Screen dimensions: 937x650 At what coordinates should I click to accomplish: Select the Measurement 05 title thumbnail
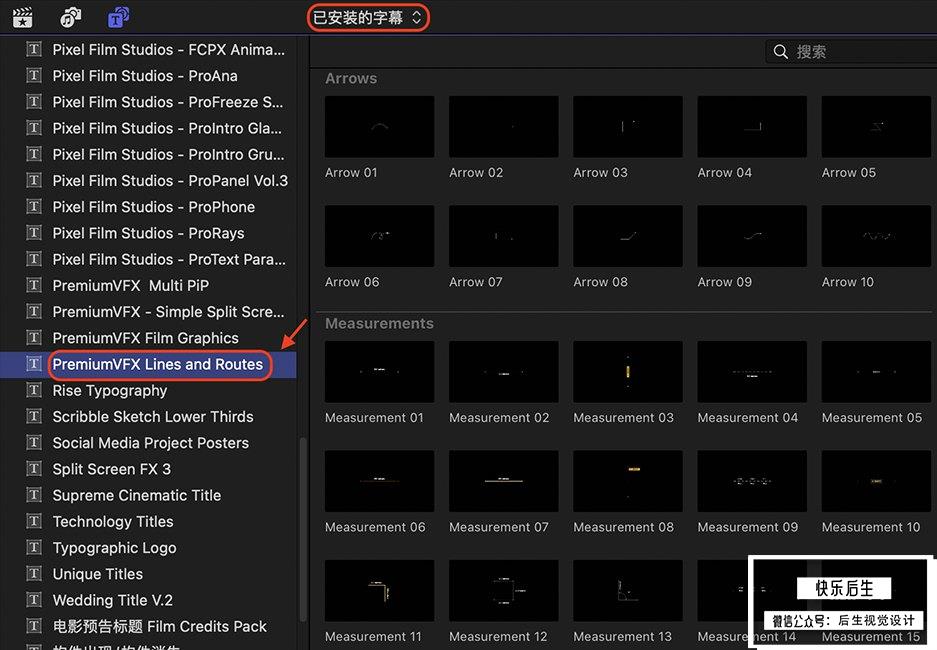click(877, 372)
